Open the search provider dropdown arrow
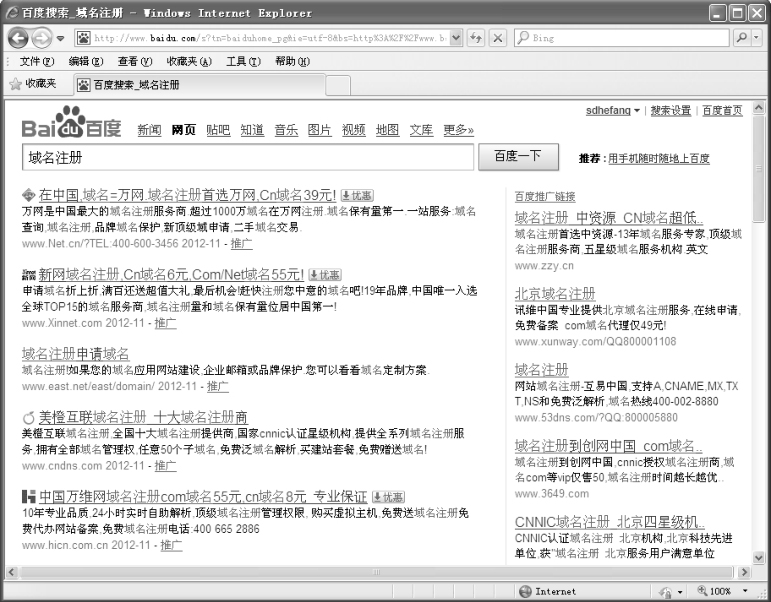This screenshot has width=771, height=602. click(757, 38)
